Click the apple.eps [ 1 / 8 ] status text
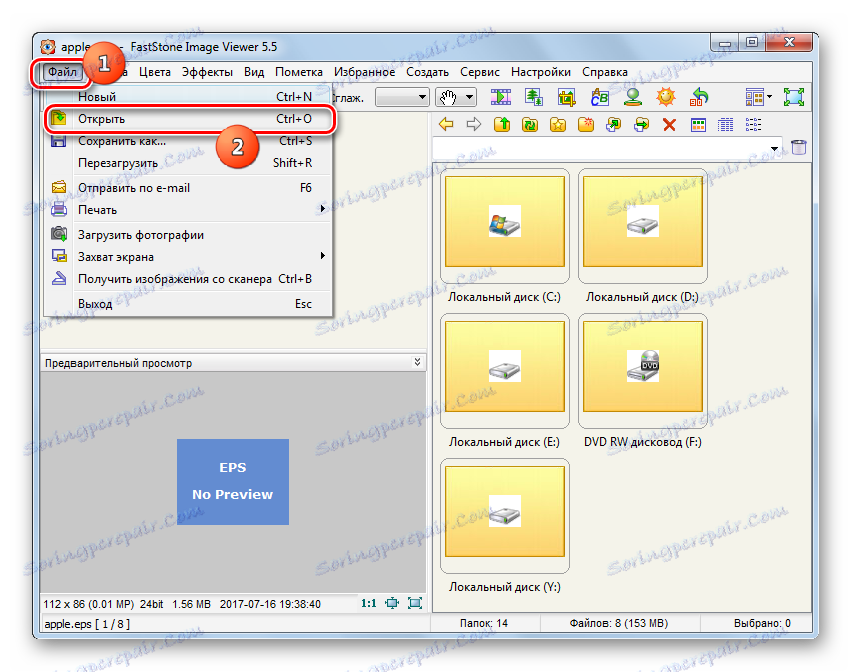 (87, 624)
